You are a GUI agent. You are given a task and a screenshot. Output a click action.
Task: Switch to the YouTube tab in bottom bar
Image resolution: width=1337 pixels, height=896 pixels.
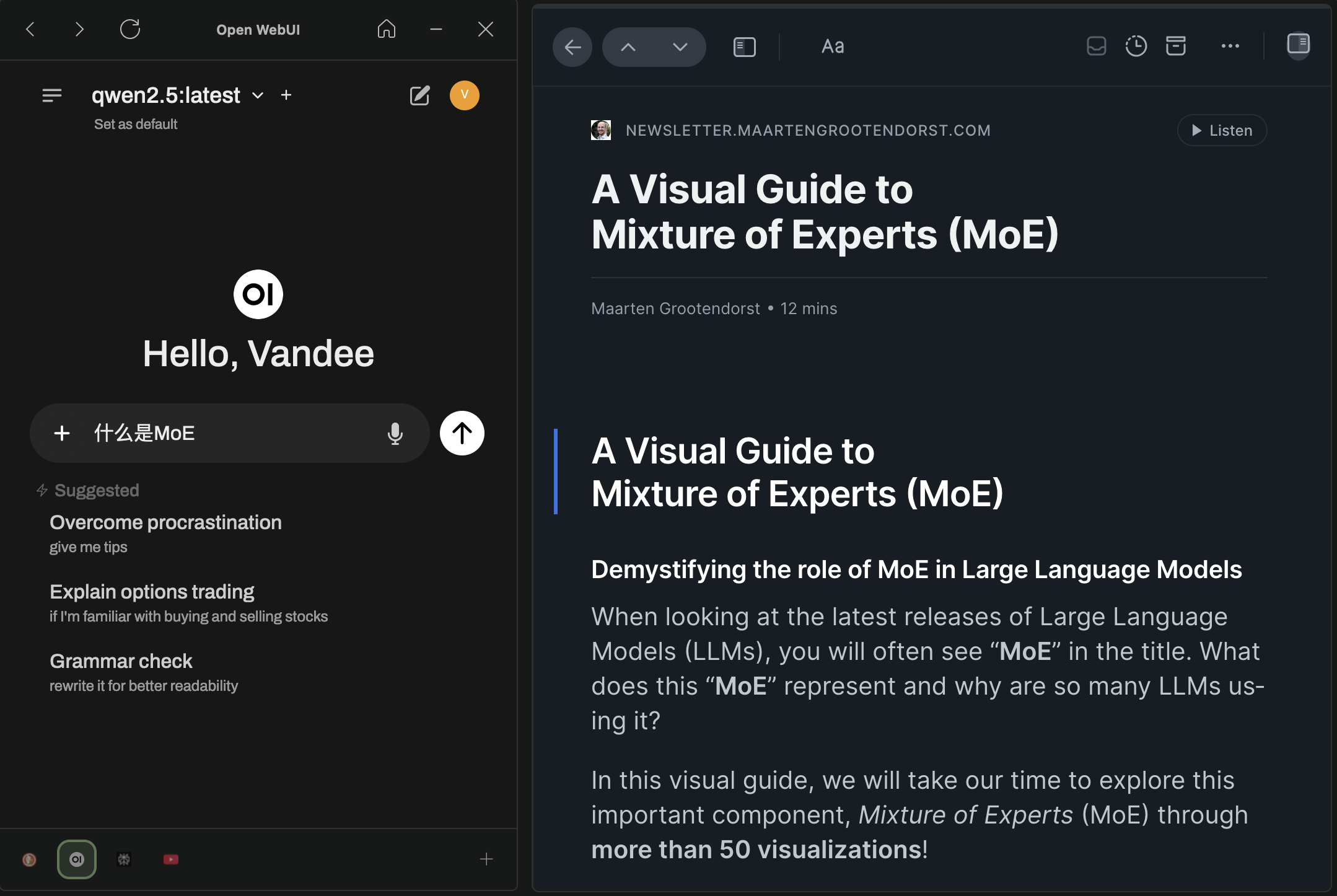point(171,859)
